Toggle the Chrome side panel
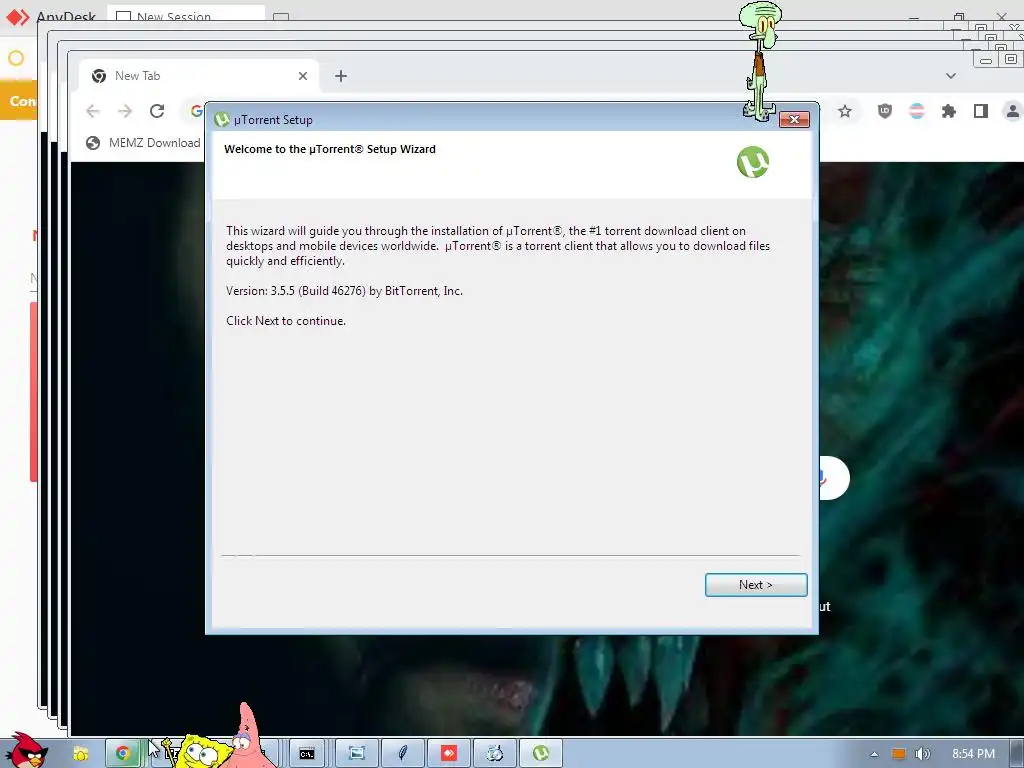The image size is (1024, 768). [980, 111]
